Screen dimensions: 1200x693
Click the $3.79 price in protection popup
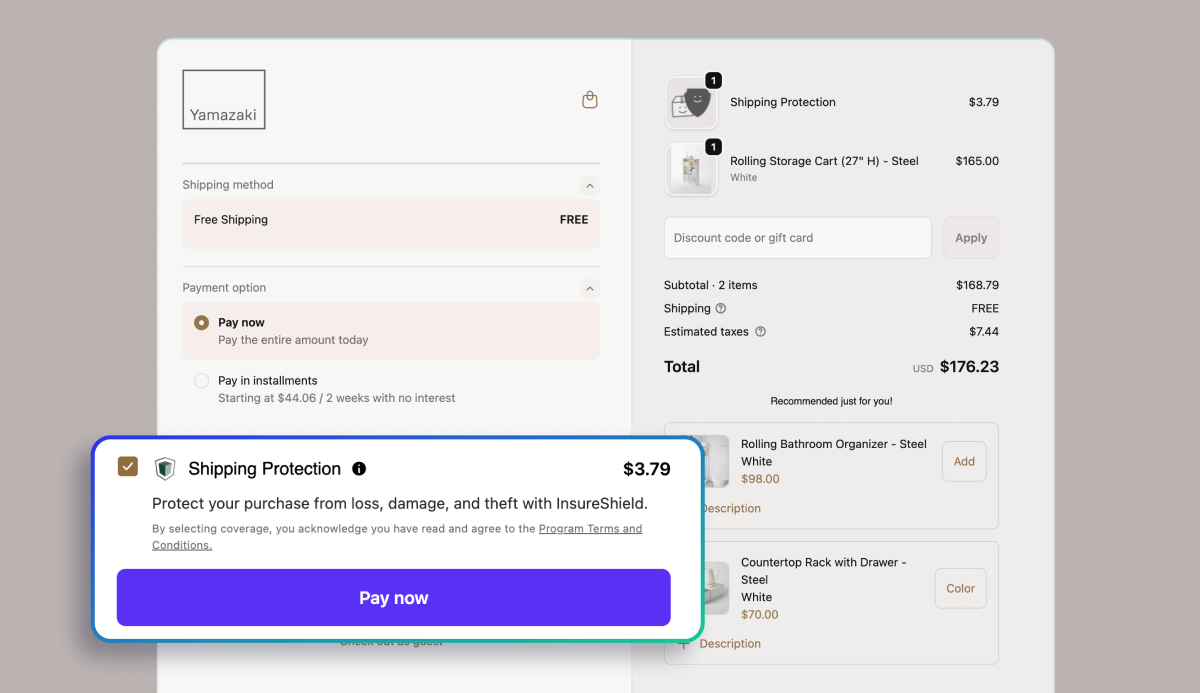tap(647, 469)
